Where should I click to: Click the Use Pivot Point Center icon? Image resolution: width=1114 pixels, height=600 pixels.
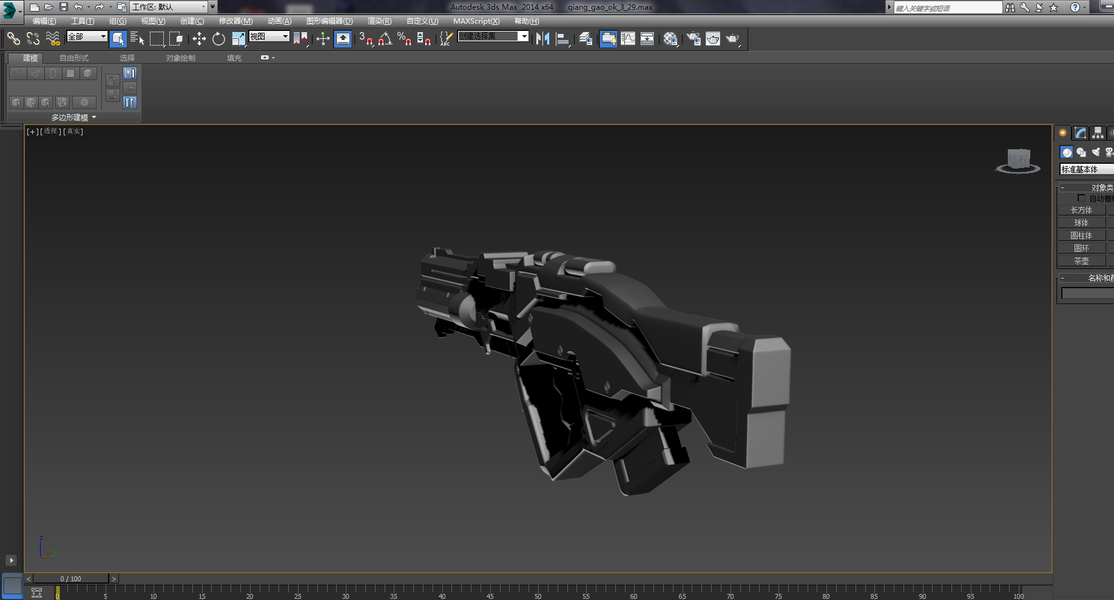(301, 38)
